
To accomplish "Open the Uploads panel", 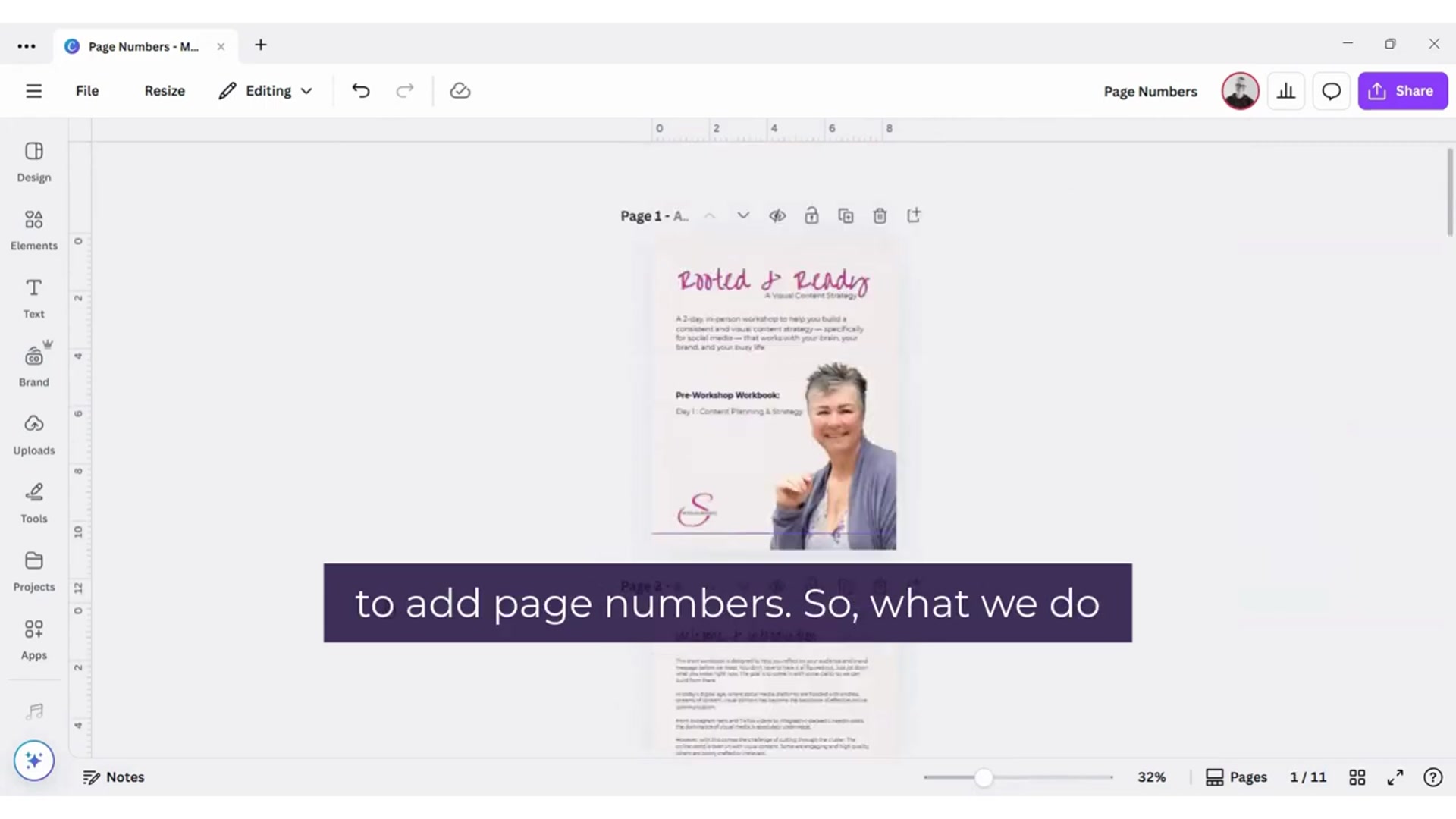I will (34, 435).
